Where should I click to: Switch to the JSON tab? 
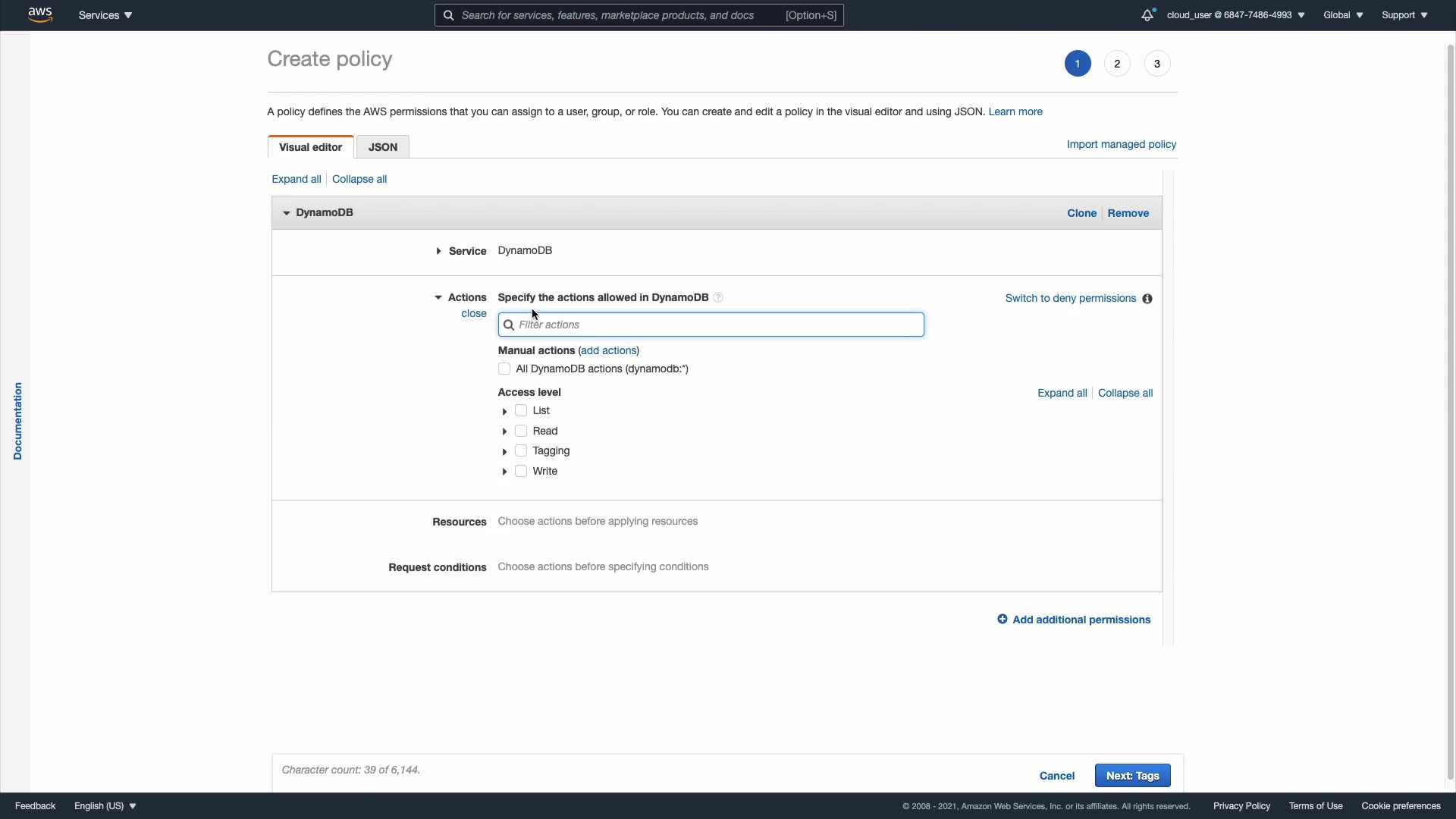(x=382, y=147)
